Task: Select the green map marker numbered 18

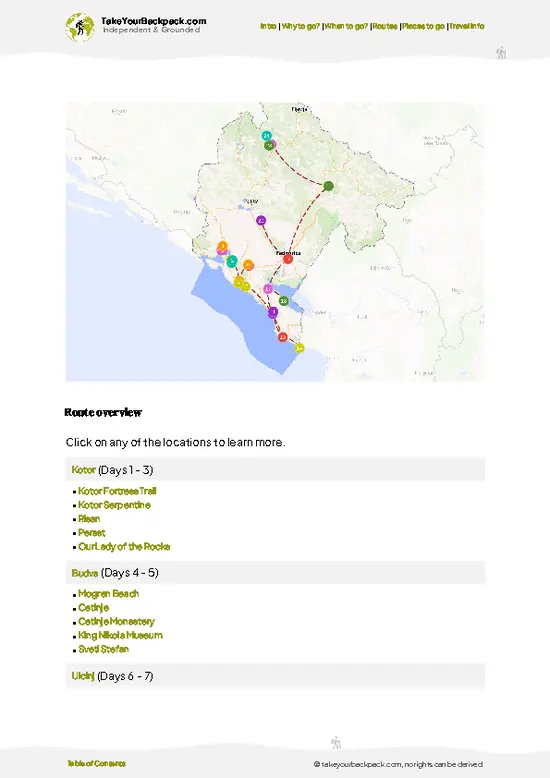Action: point(283,301)
